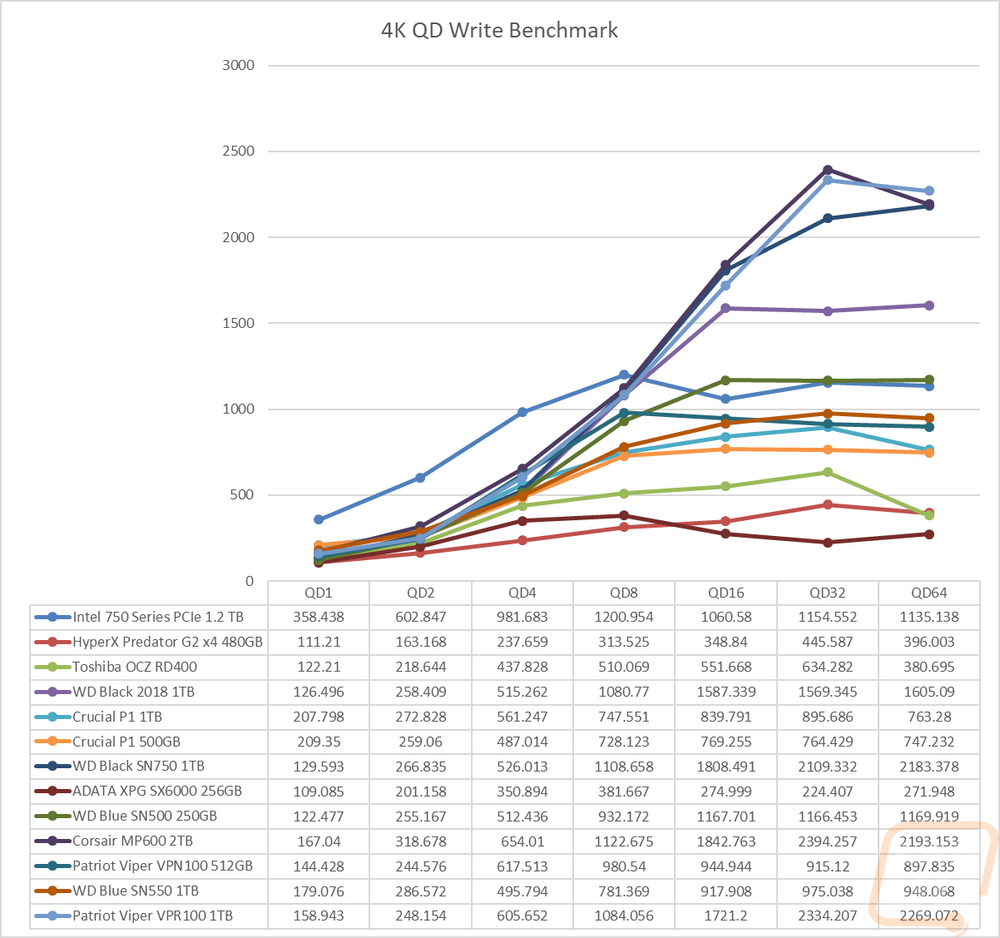Screen dimensions: 1000x938
Task: Select 'Intel 750 Series PCIe 1.2 TB' label
Action: pyautogui.click(x=158, y=617)
